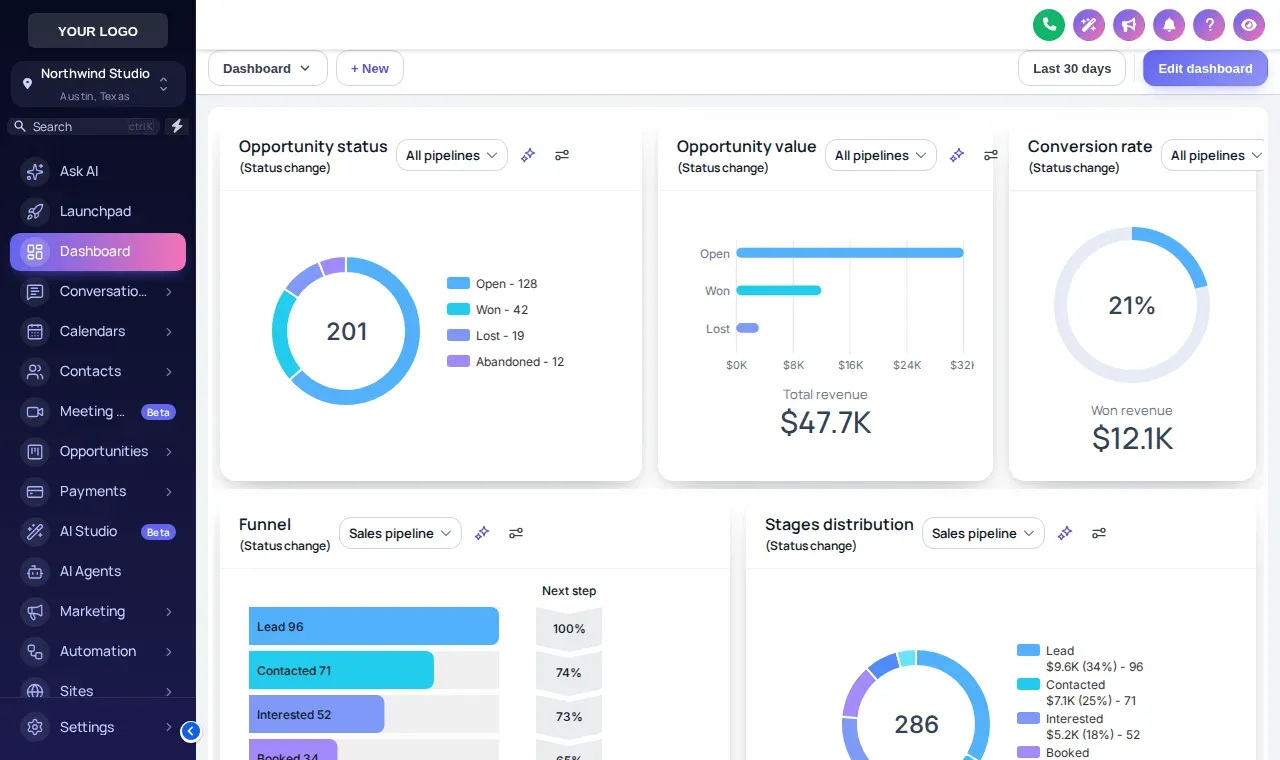Click the Edit dashboard button
The image size is (1280, 760).
tap(1205, 68)
